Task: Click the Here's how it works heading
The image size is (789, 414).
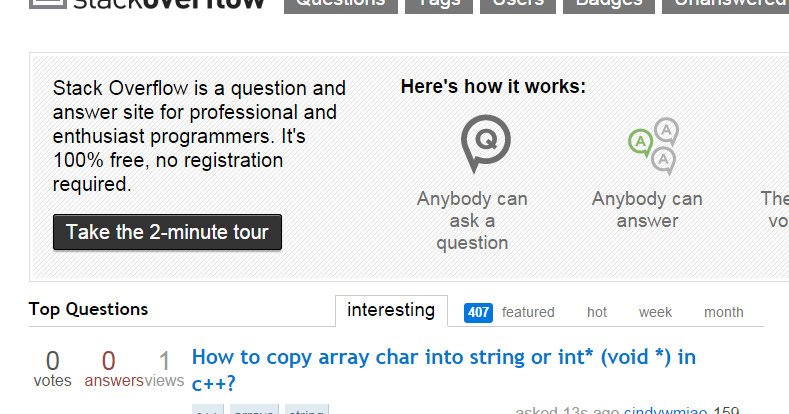Action: tap(493, 87)
